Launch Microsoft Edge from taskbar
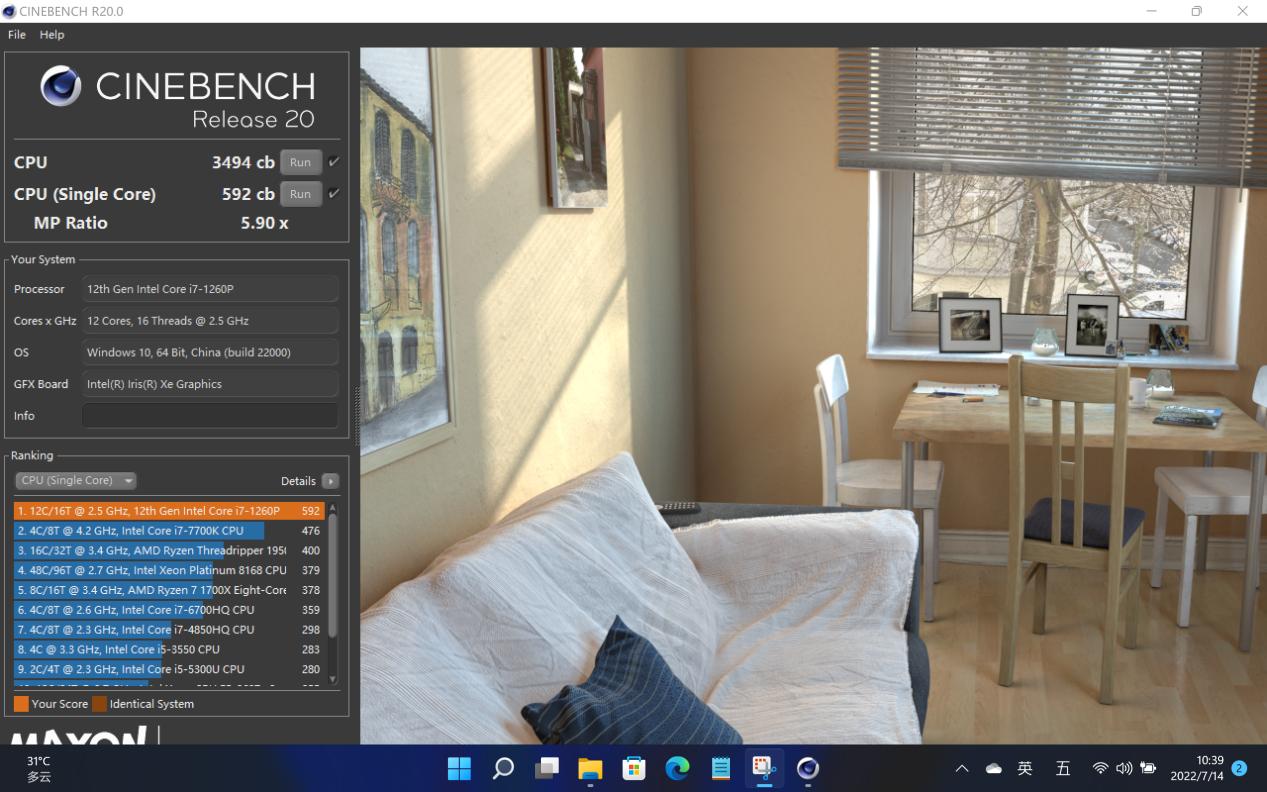Viewport: 1267px width, 792px height. coord(677,768)
